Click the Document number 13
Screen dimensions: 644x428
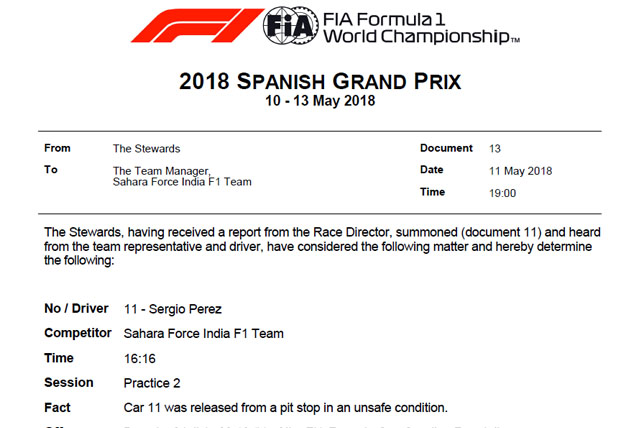496,148
